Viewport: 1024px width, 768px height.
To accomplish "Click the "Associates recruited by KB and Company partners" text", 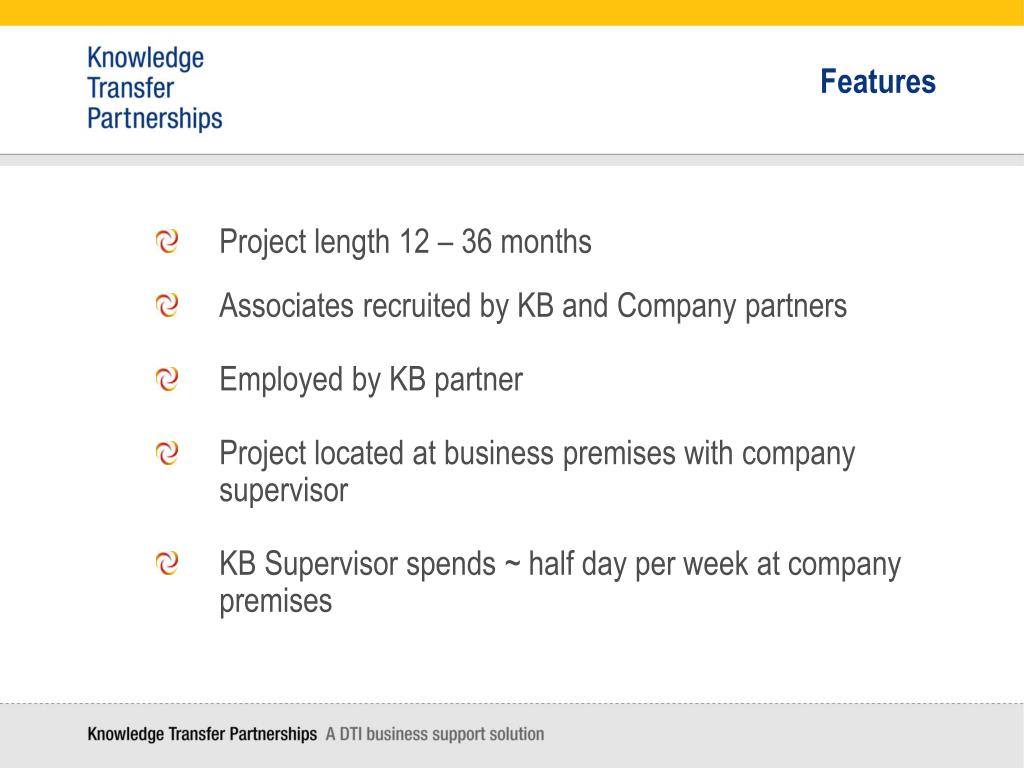I will [x=532, y=306].
